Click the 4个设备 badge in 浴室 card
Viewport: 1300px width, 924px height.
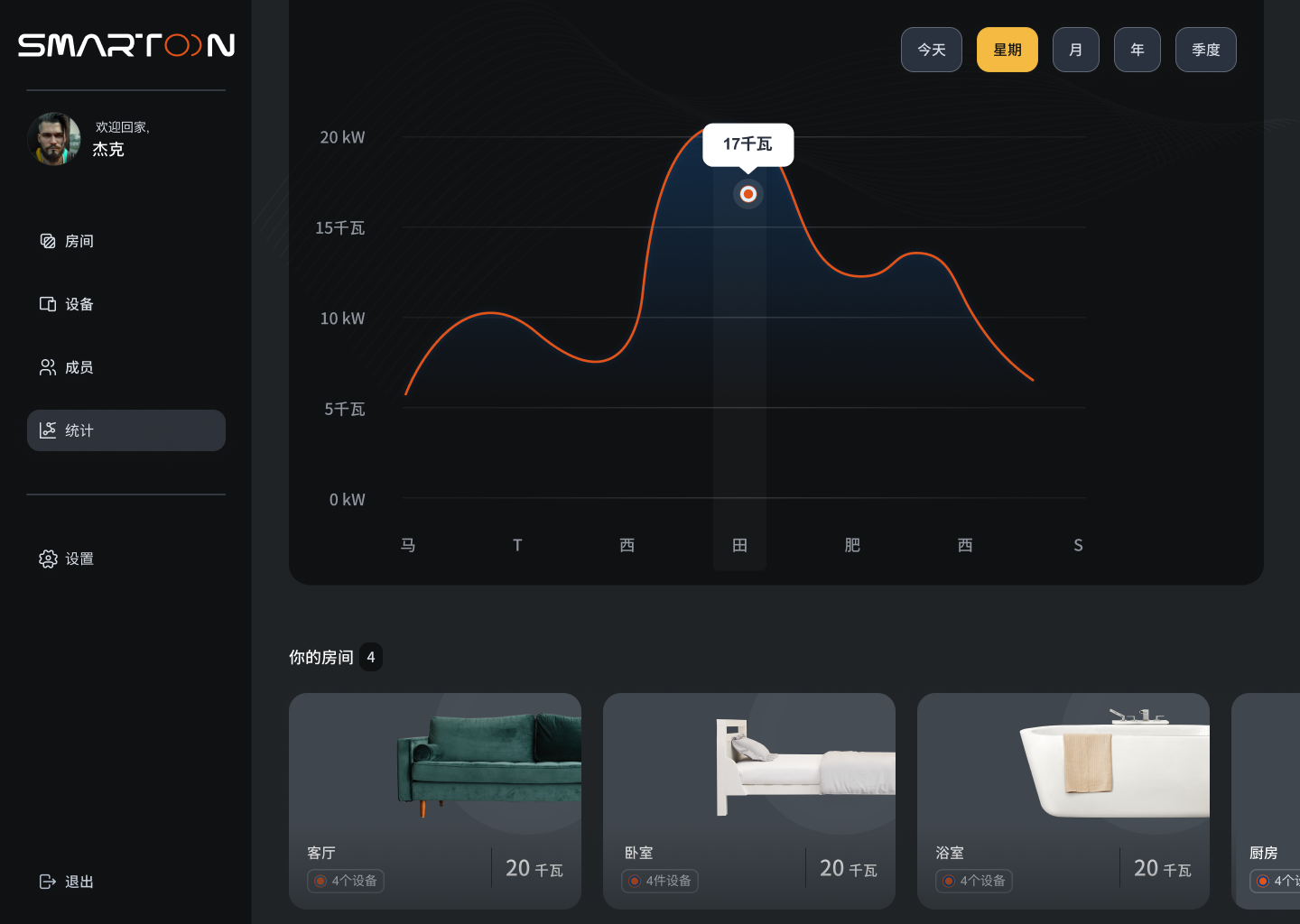coord(974,881)
